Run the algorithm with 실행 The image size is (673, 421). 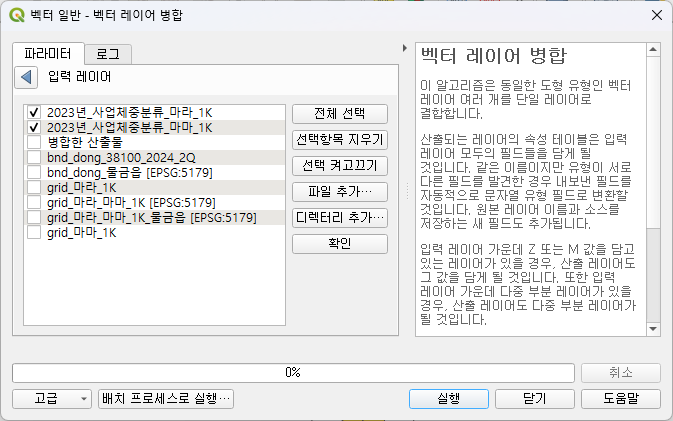point(449,399)
